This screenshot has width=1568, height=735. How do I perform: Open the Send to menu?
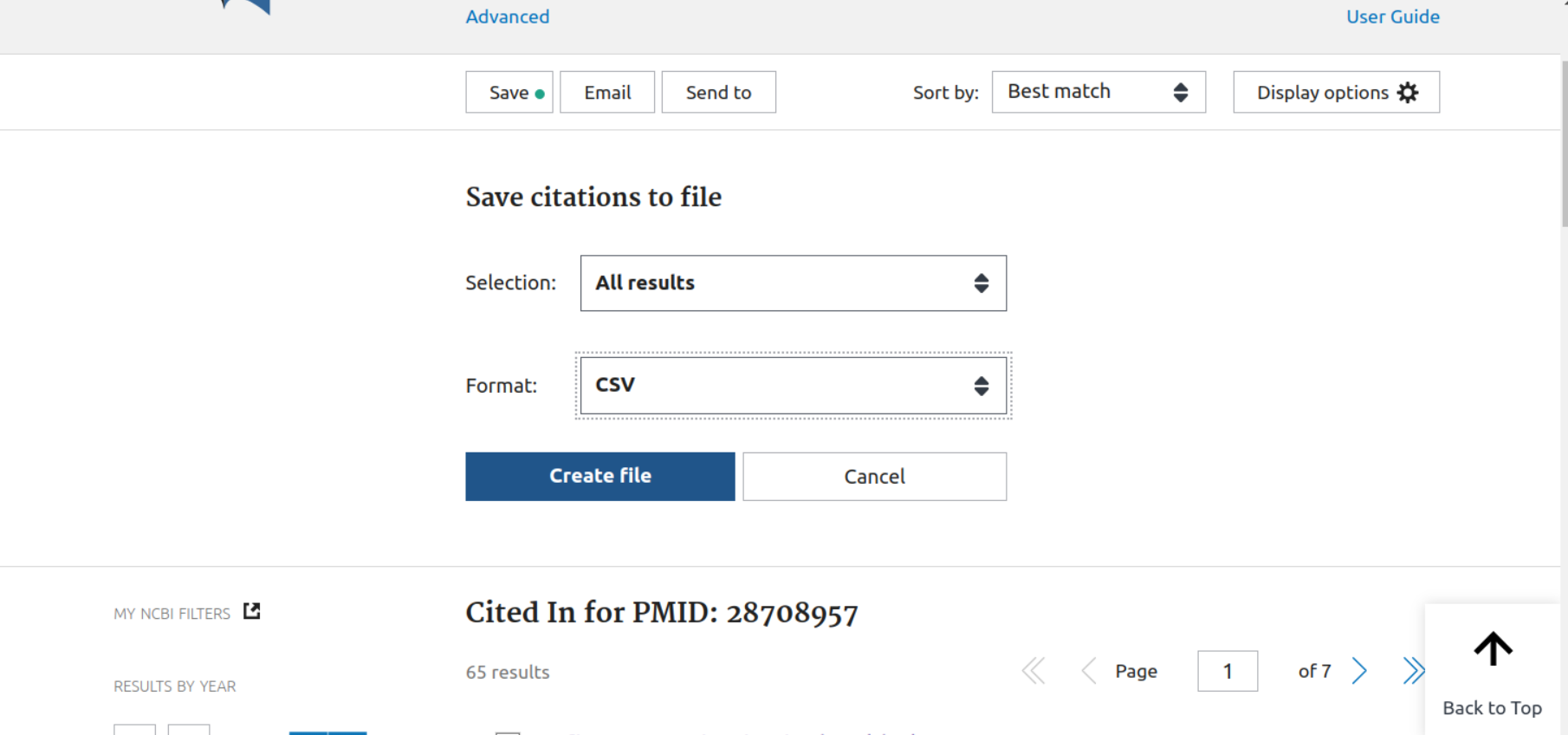pyautogui.click(x=718, y=93)
